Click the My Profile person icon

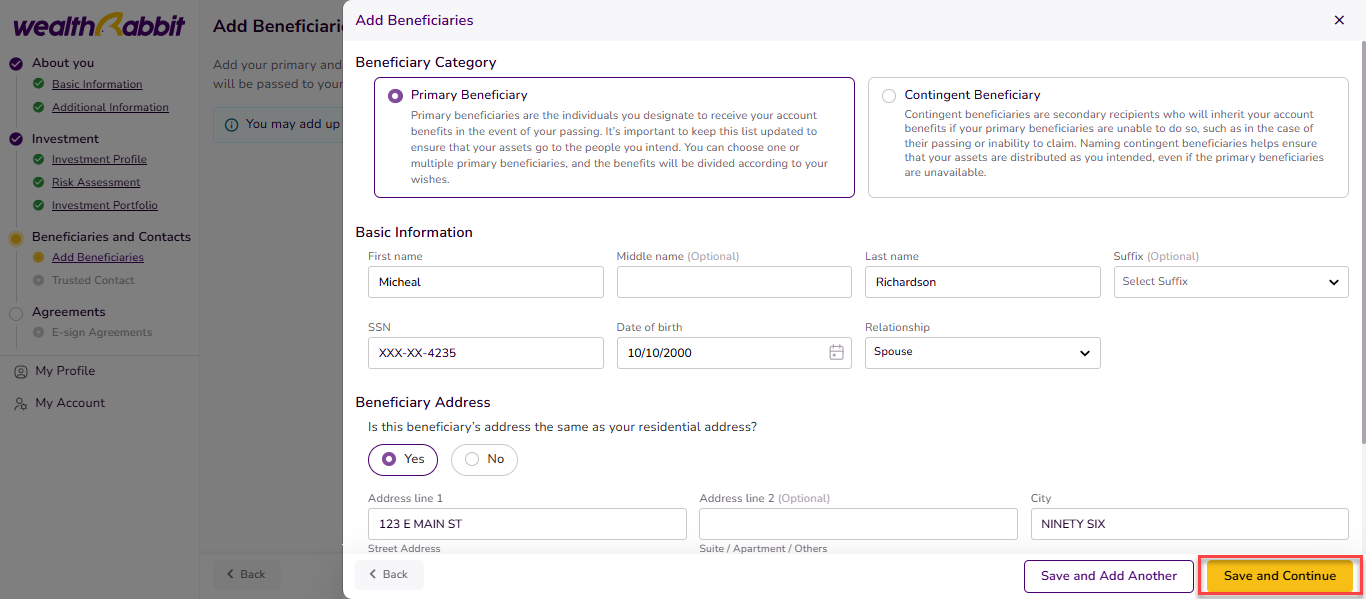pos(20,371)
